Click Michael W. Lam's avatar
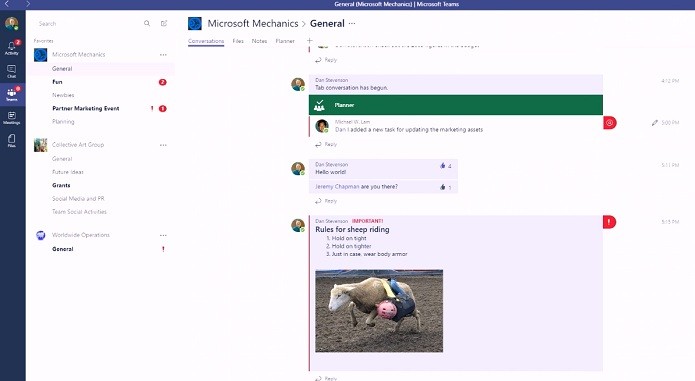Image resolution: width=695 pixels, height=381 pixels. click(322, 126)
